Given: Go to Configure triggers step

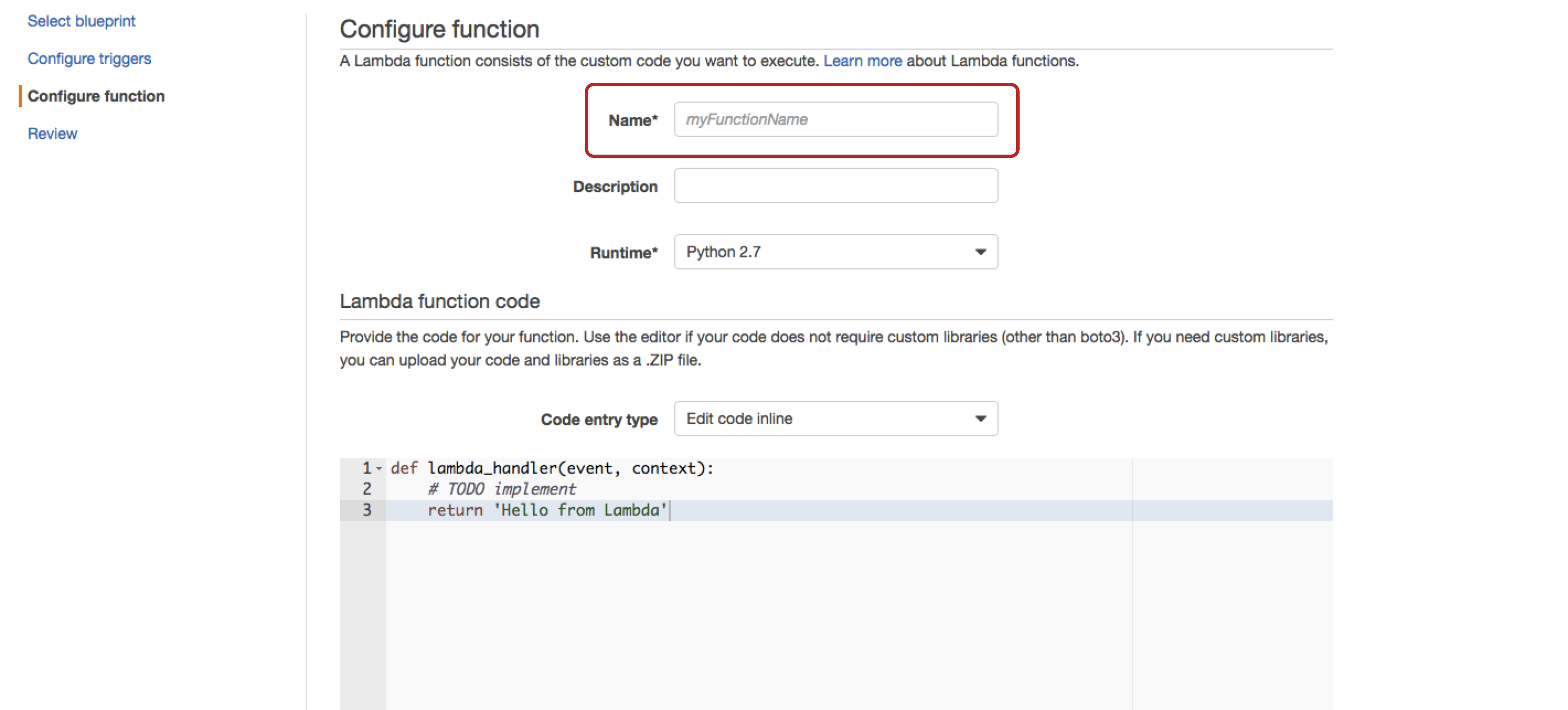Looking at the screenshot, I should tap(89, 59).
